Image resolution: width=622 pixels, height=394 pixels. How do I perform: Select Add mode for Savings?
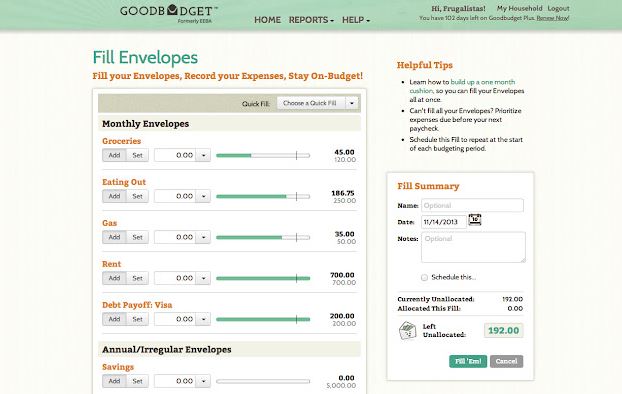point(114,381)
